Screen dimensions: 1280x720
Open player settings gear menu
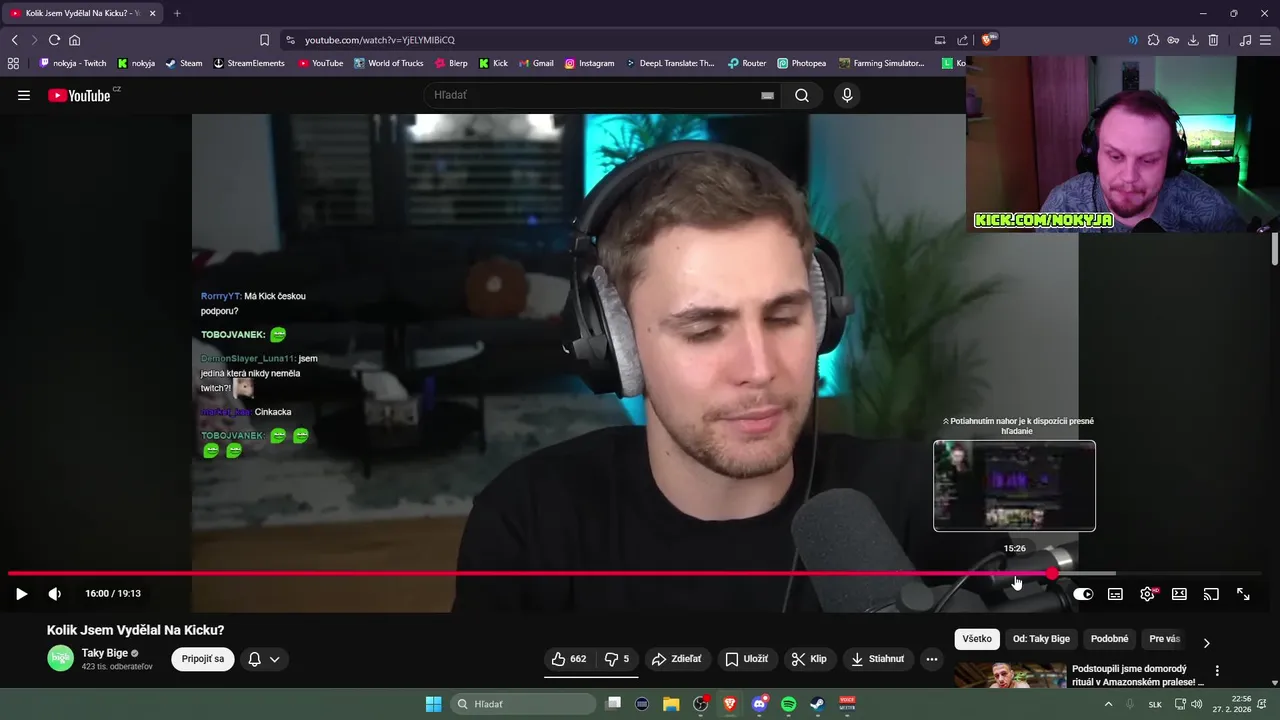1148,594
